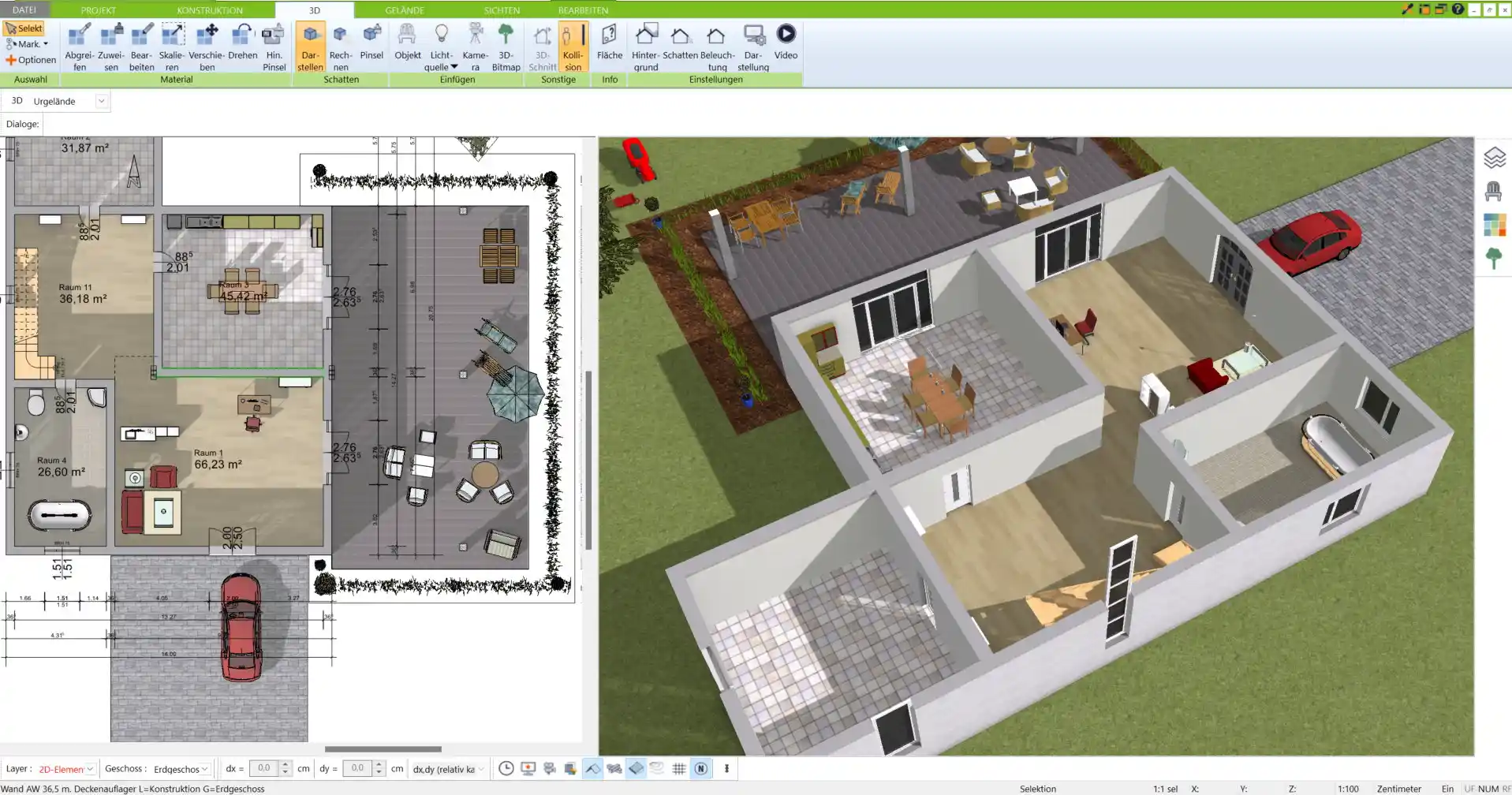
Task: Open Schatten settings in Einstellungen
Action: tap(680, 41)
